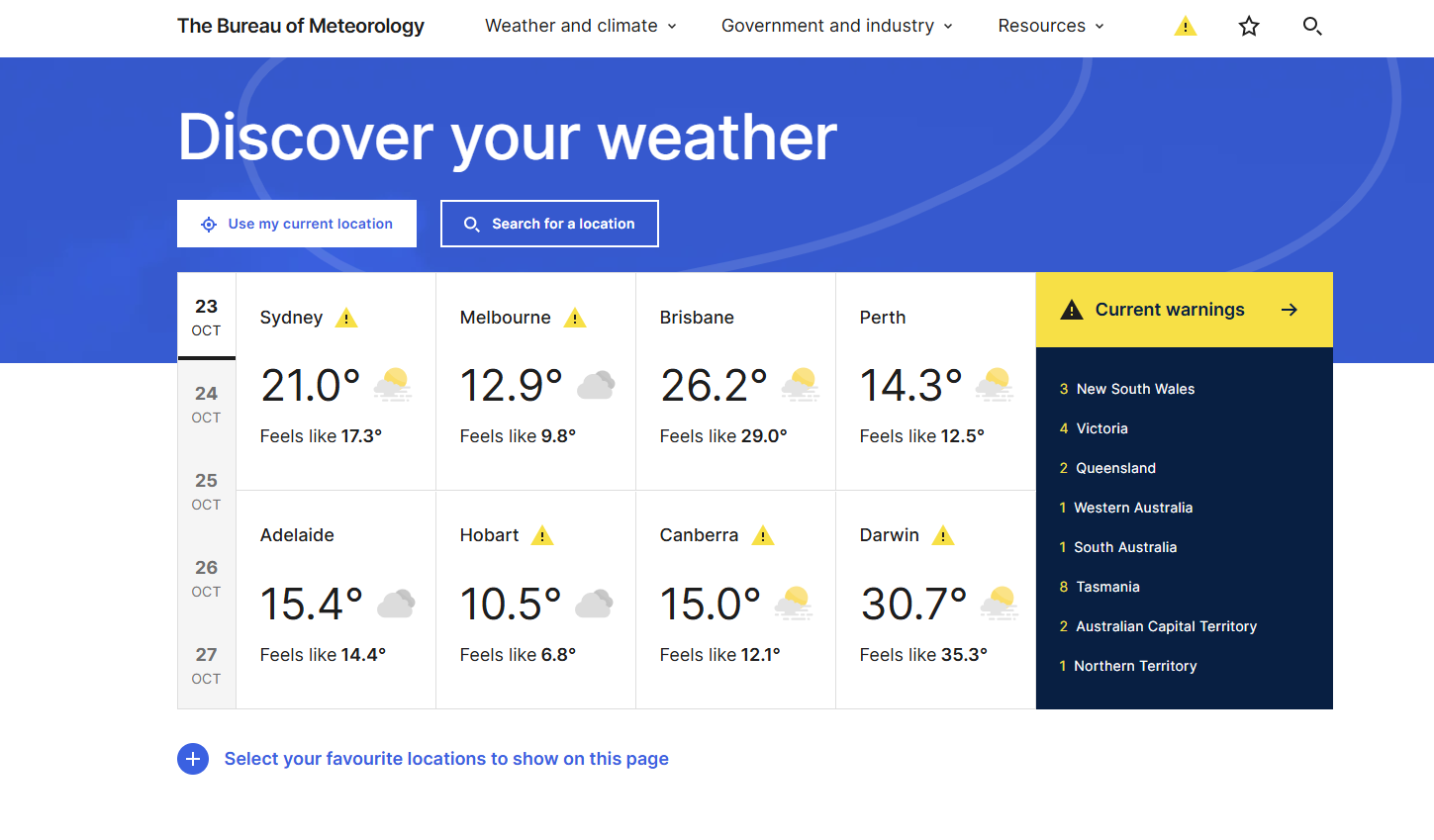Screen dimensions: 1434x840
Task: Open favourites via the star icon
Action: click(1249, 27)
